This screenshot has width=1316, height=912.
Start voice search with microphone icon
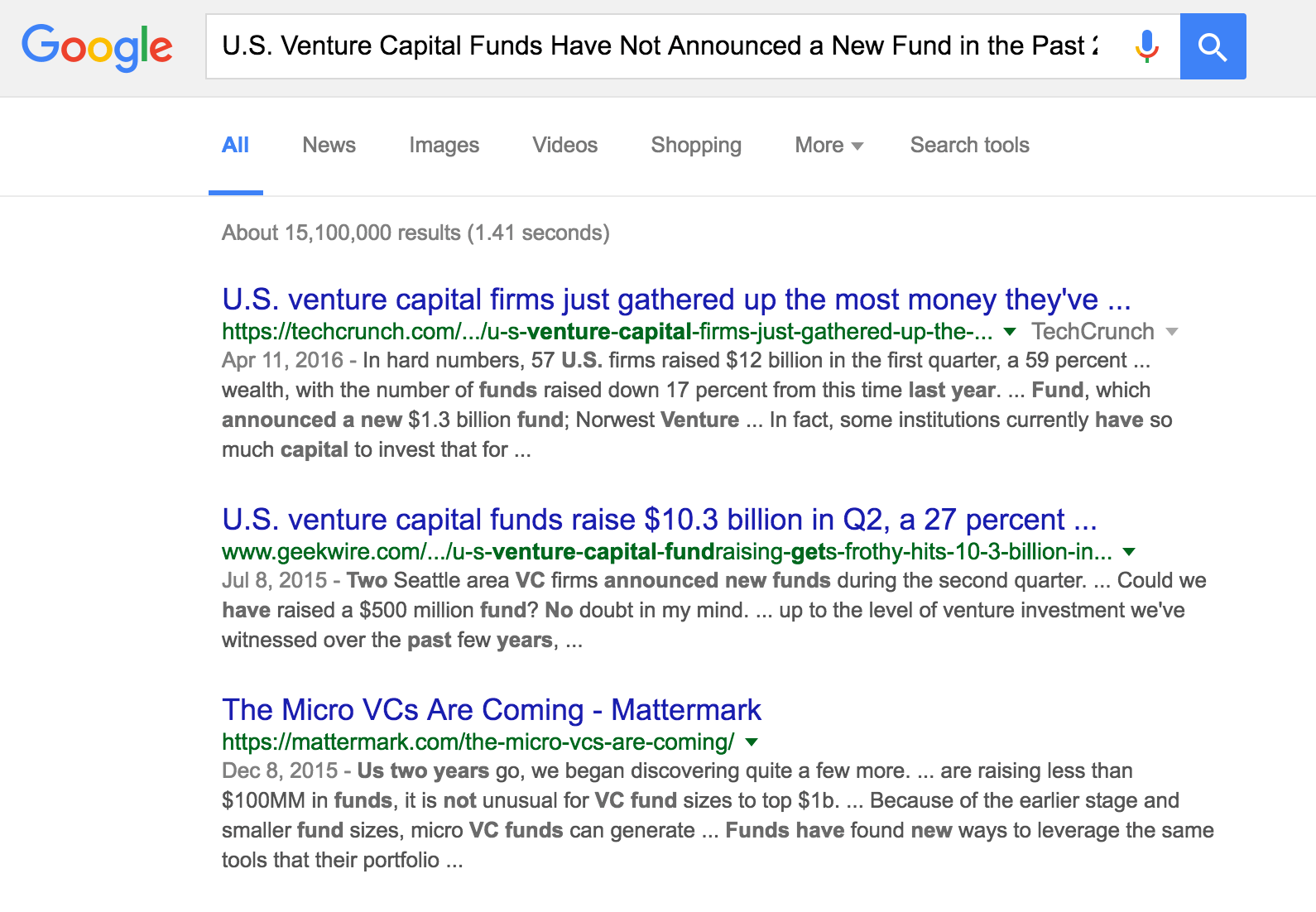(1146, 46)
